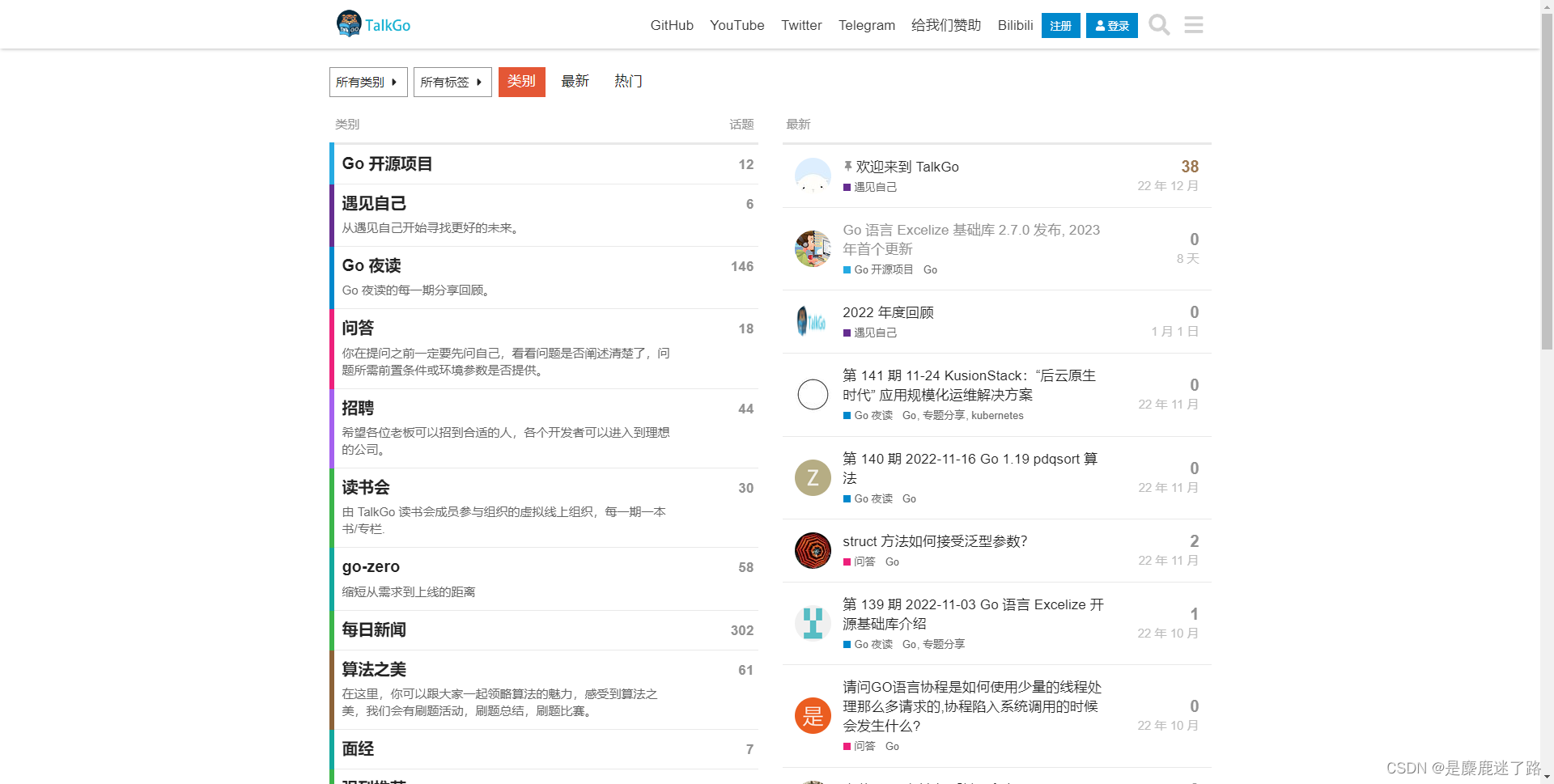The image size is (1554, 784).
Task: Open the hamburger menu icon
Action: coord(1194,25)
